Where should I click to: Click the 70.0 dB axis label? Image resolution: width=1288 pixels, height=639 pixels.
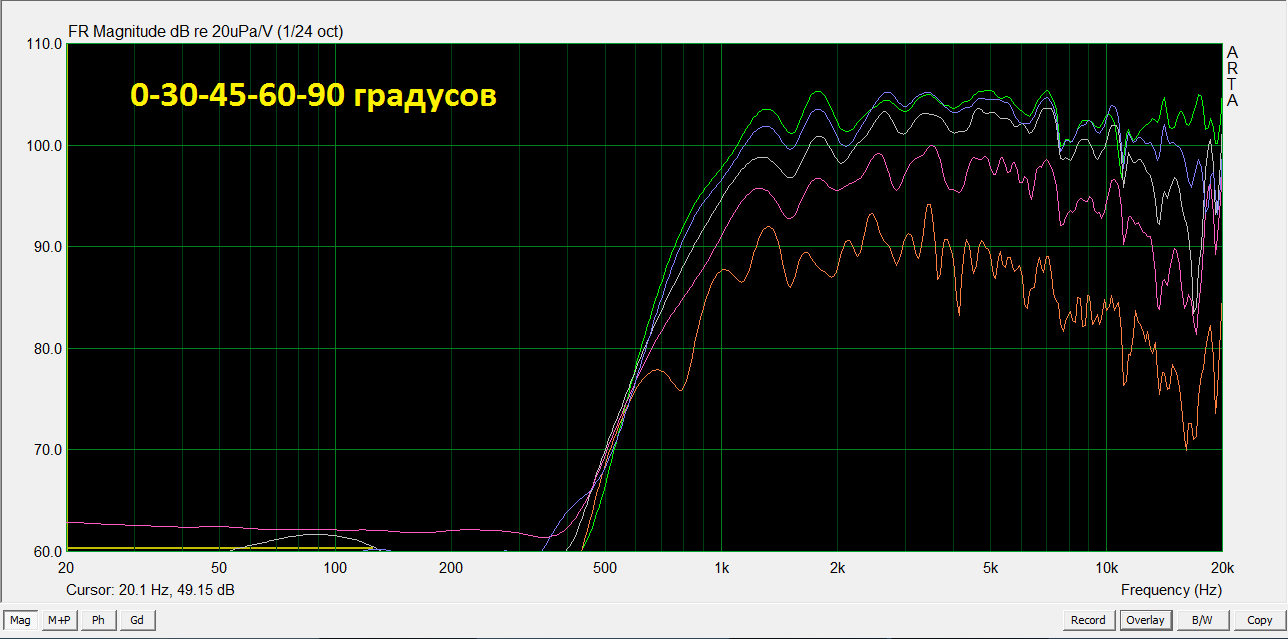coord(48,450)
